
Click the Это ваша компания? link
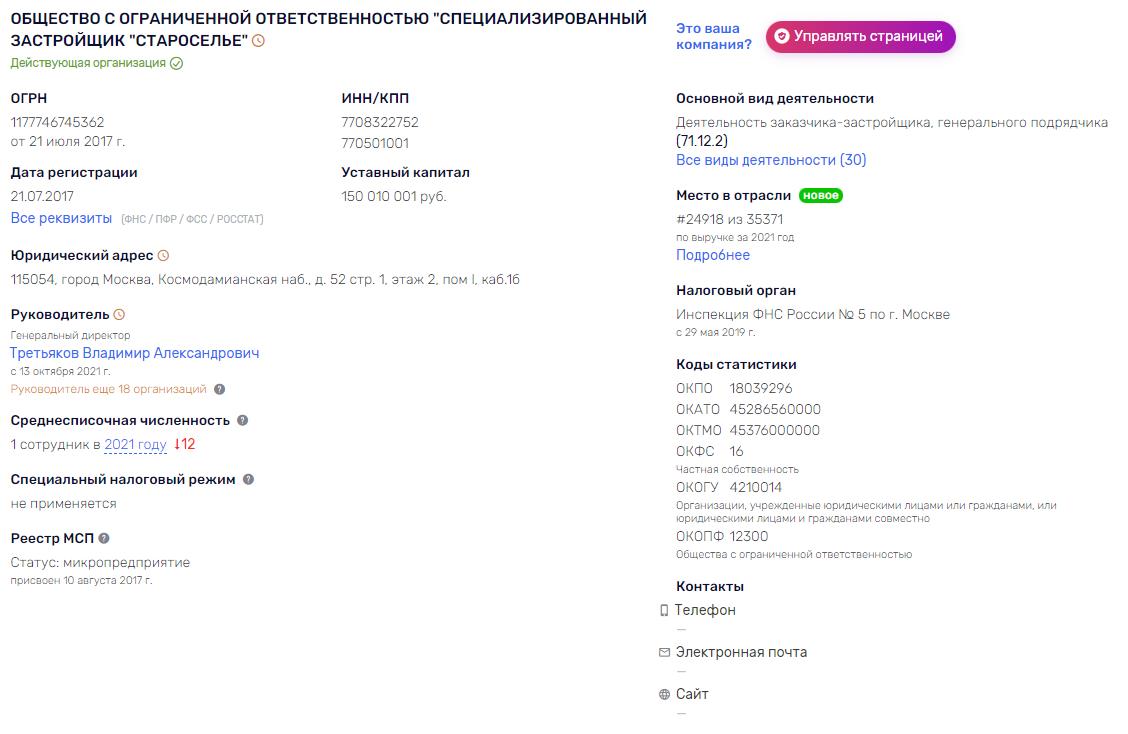(713, 36)
